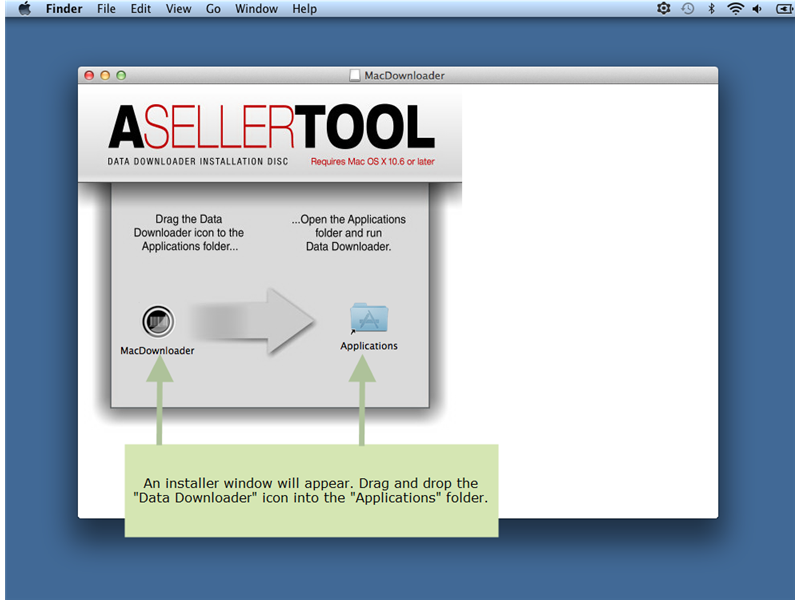
Task: Open the Finder menu
Action: click(64, 9)
